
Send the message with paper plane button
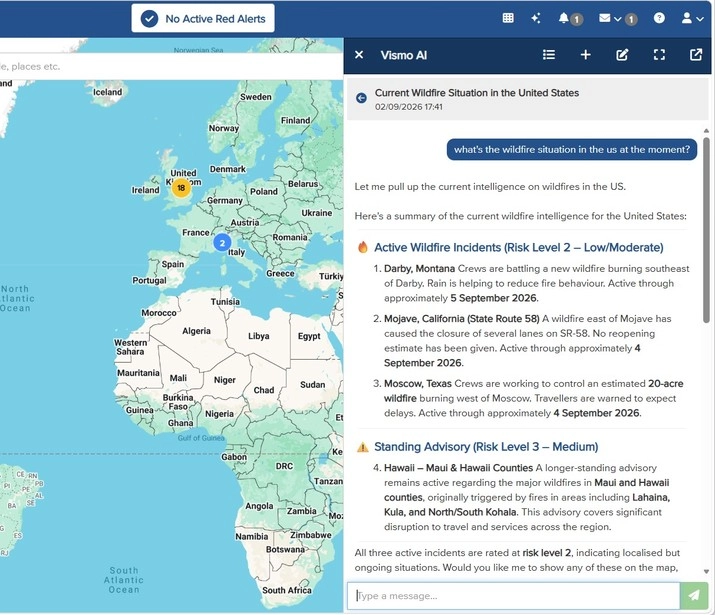pyautogui.click(x=694, y=595)
